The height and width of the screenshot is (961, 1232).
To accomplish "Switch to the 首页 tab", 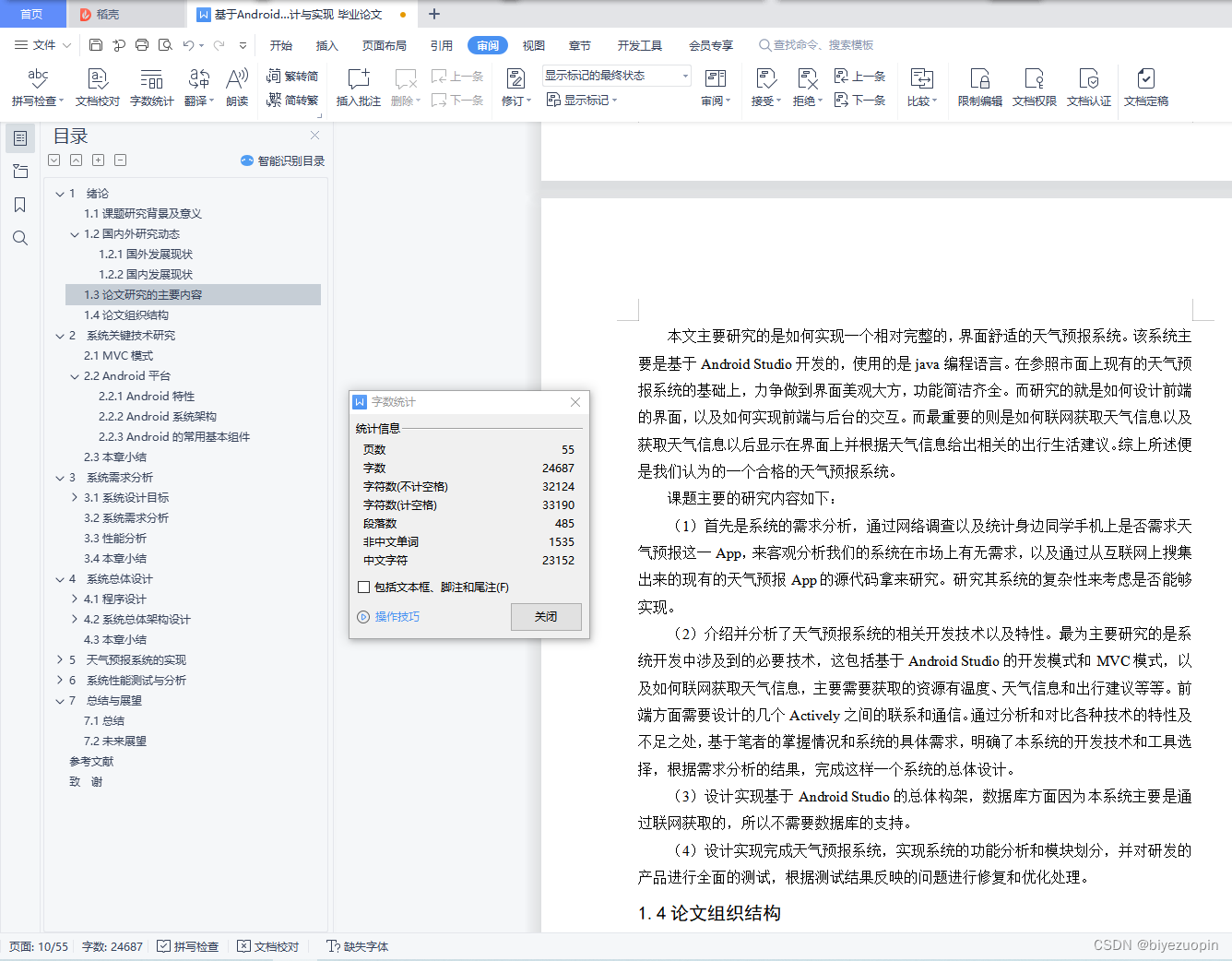I will (32, 14).
